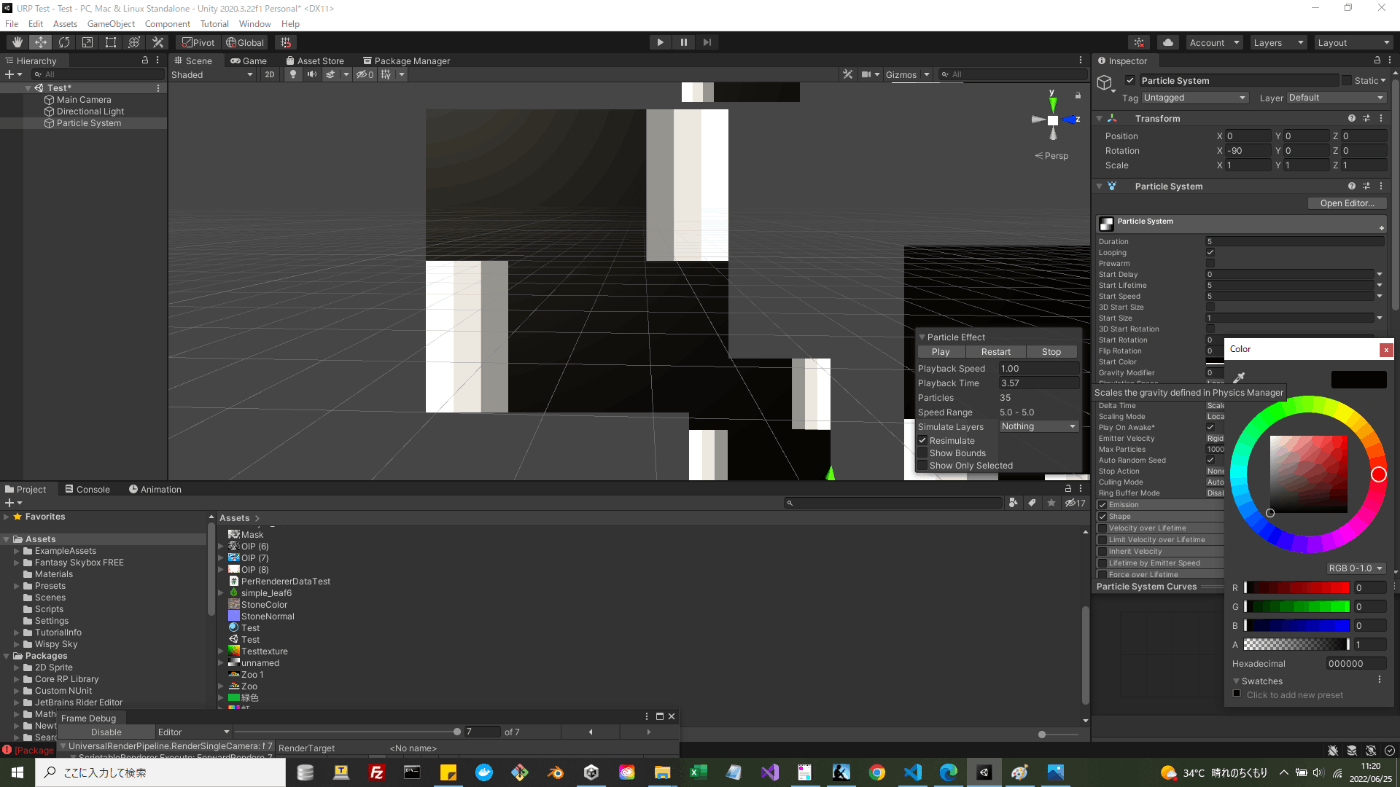The image size is (1400, 787).
Task: Open the Tag Untagged dropdown
Action: coord(1195,98)
